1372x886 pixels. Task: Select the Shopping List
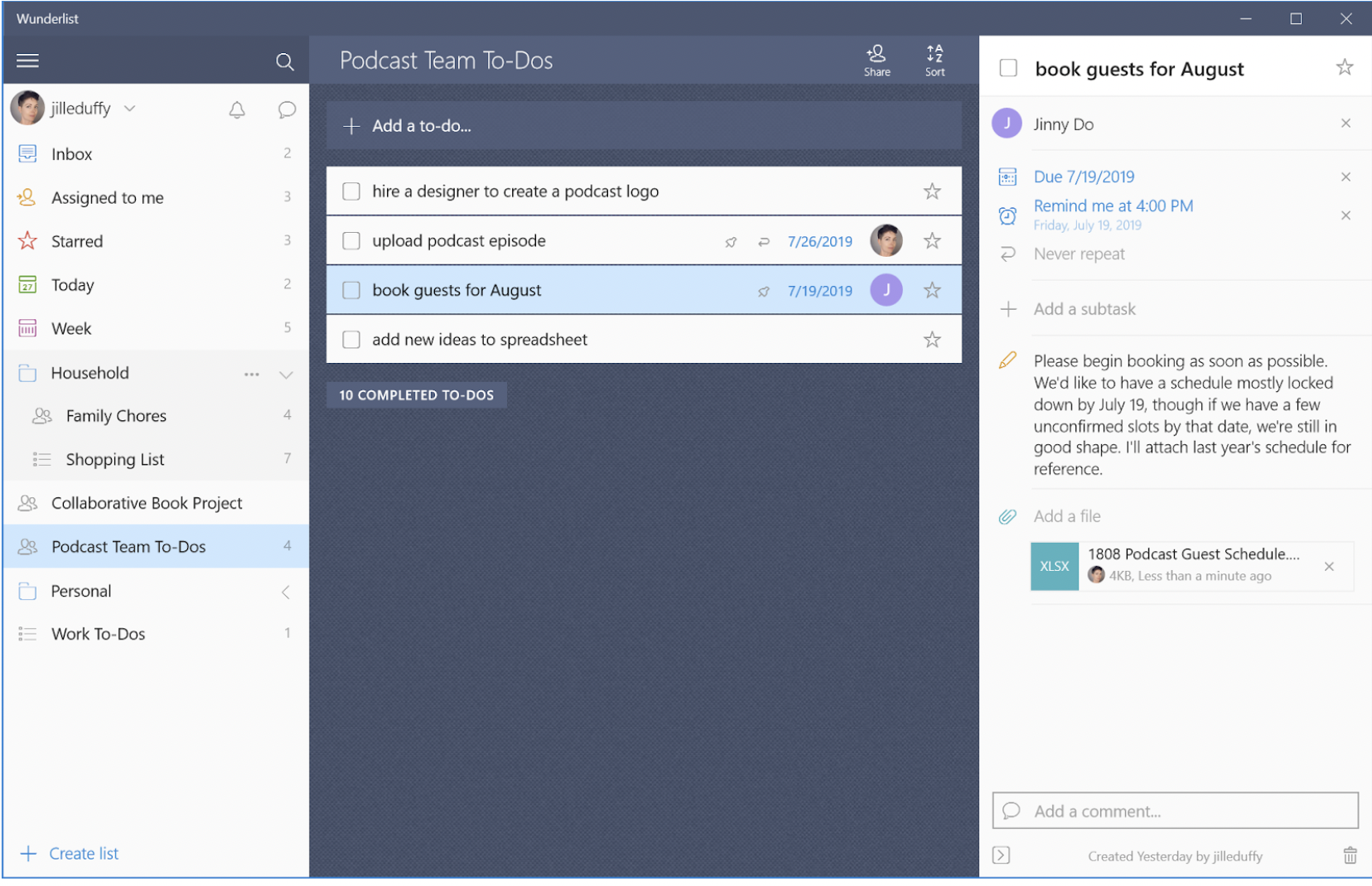coord(156,459)
